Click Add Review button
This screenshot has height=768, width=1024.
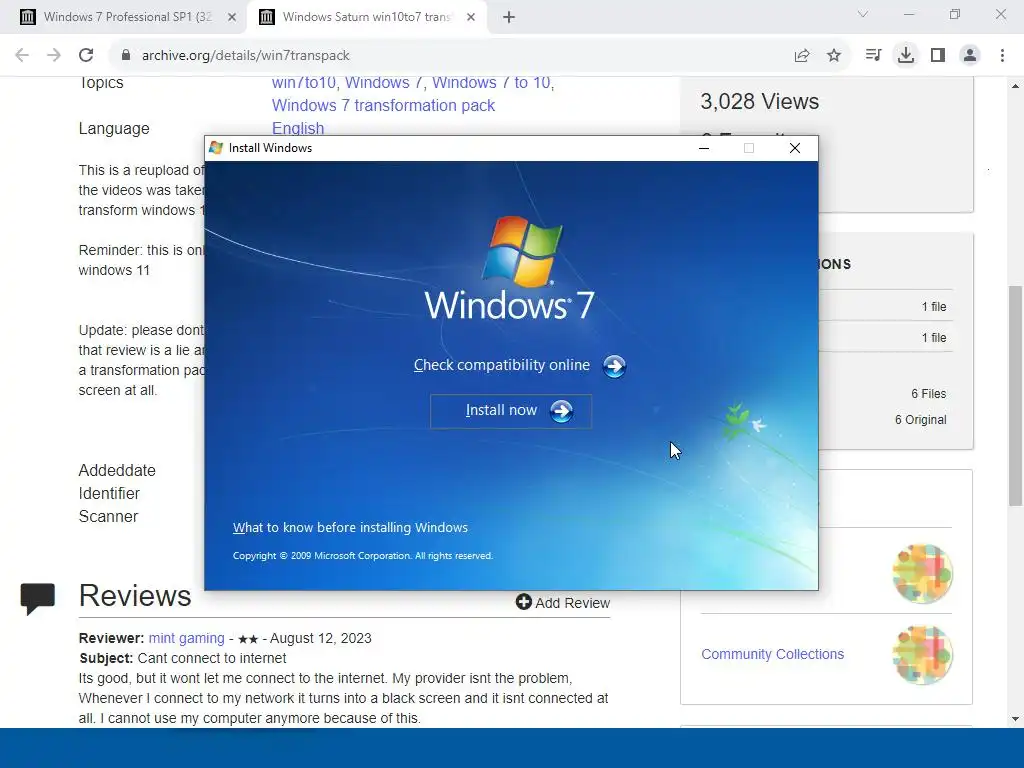563,602
